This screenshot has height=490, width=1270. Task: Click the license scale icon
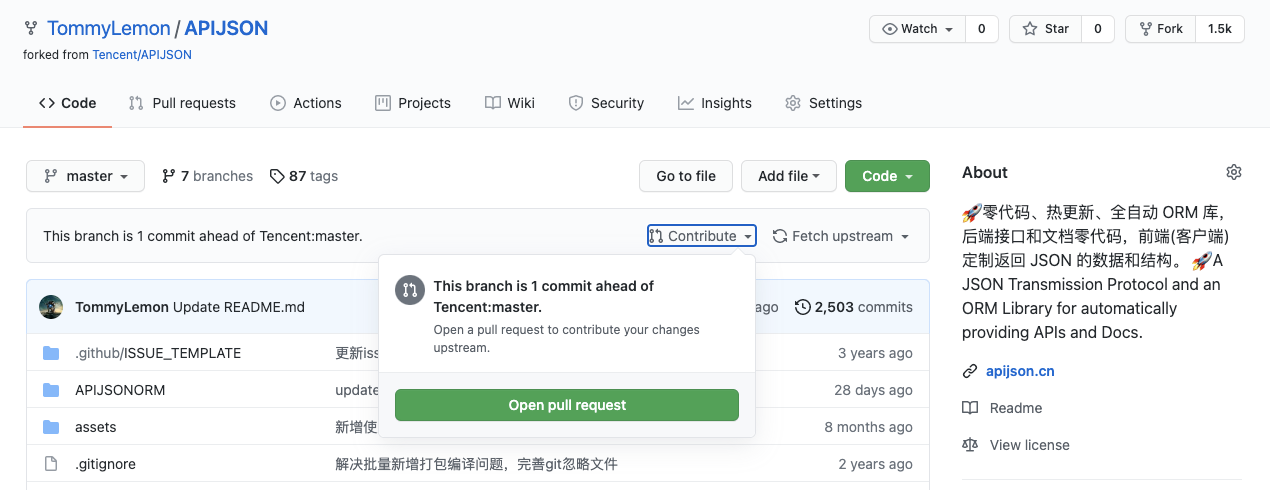pyautogui.click(x=969, y=445)
